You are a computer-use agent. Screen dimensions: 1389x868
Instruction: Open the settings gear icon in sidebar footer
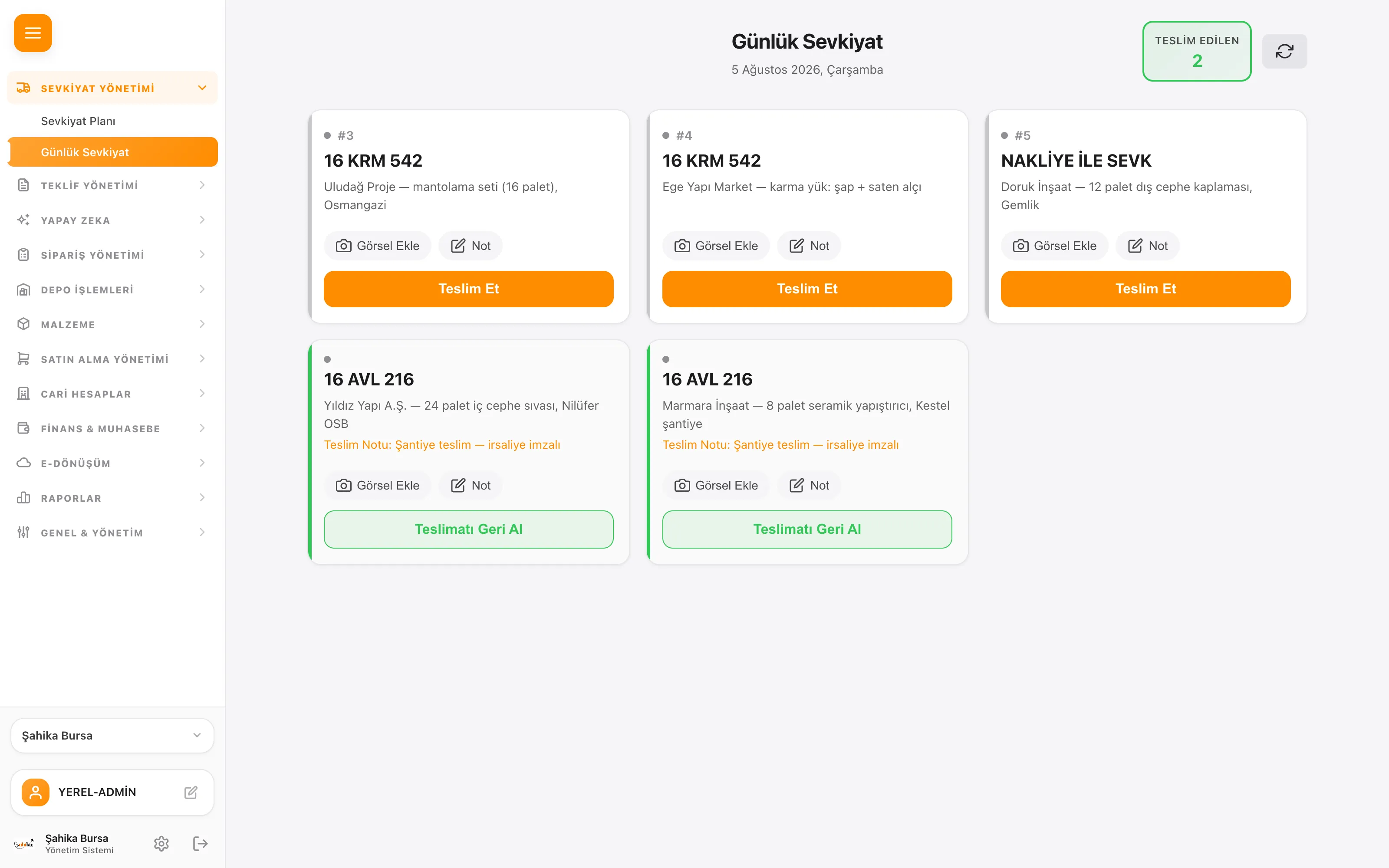161,843
